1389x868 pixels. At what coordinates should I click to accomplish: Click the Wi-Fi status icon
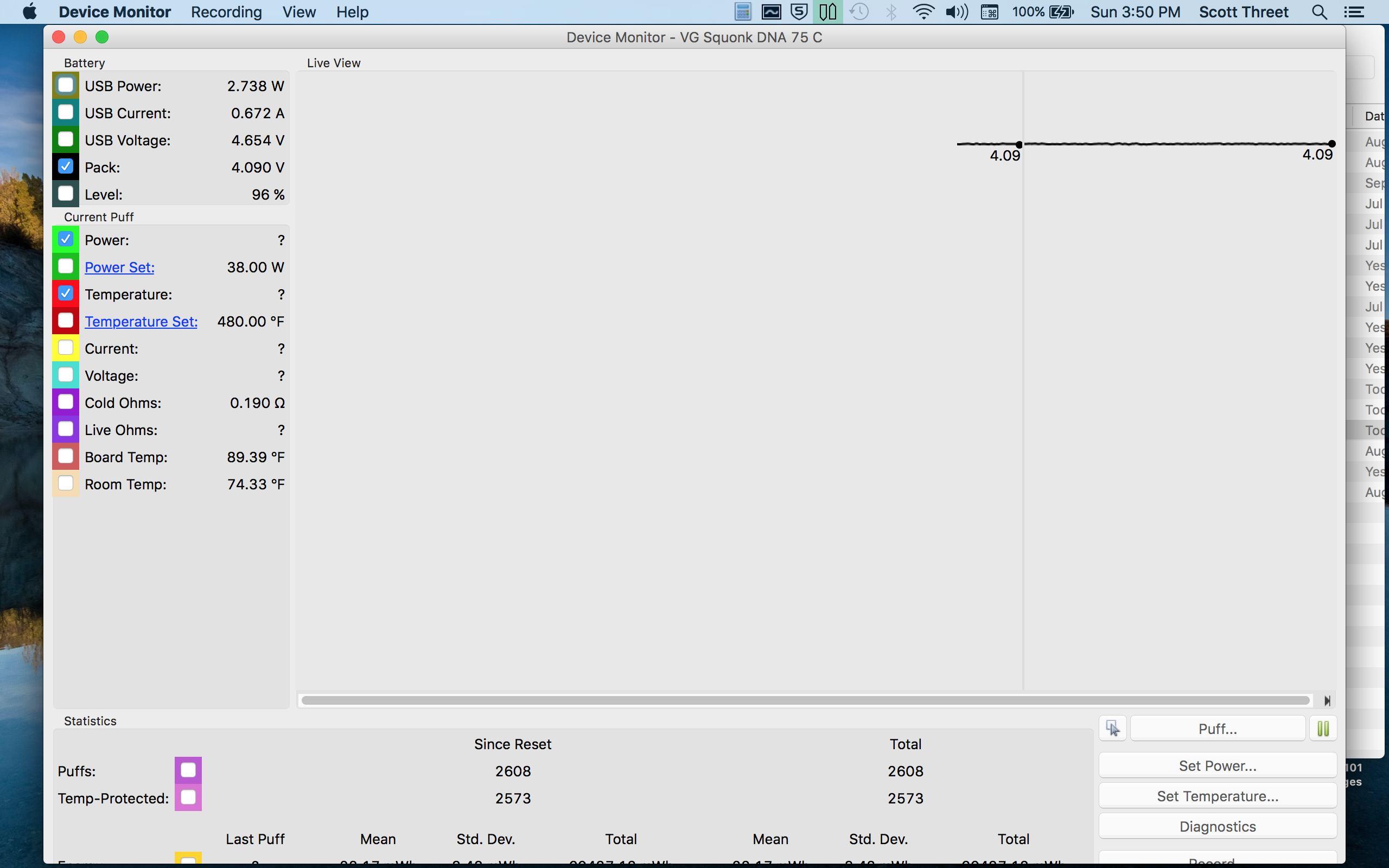[923, 12]
